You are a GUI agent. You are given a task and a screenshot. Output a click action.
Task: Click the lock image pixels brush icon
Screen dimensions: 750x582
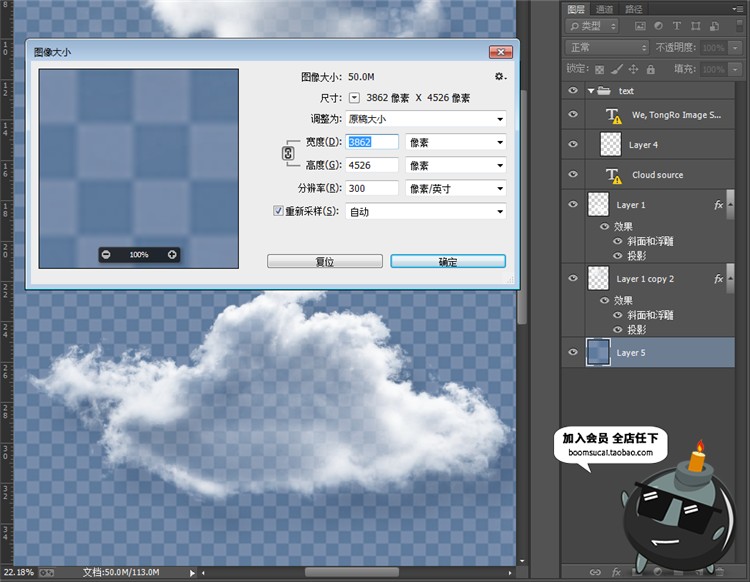click(616, 70)
